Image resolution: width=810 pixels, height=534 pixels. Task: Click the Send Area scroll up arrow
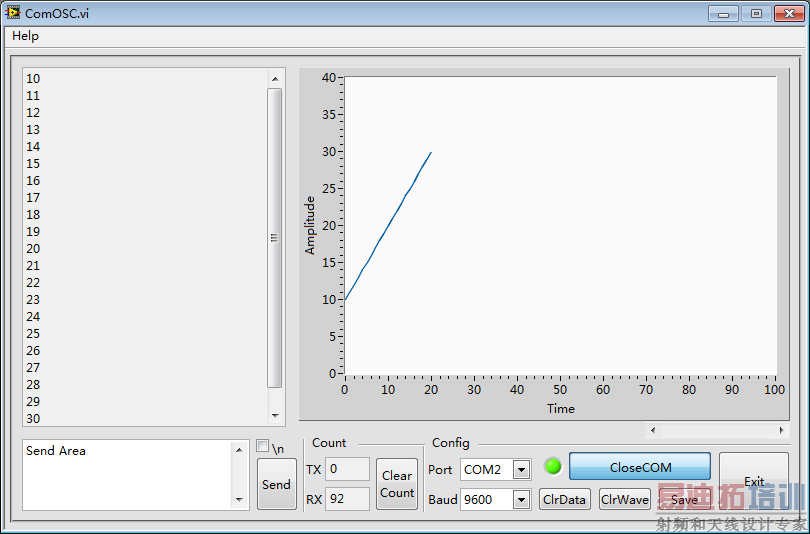239,450
